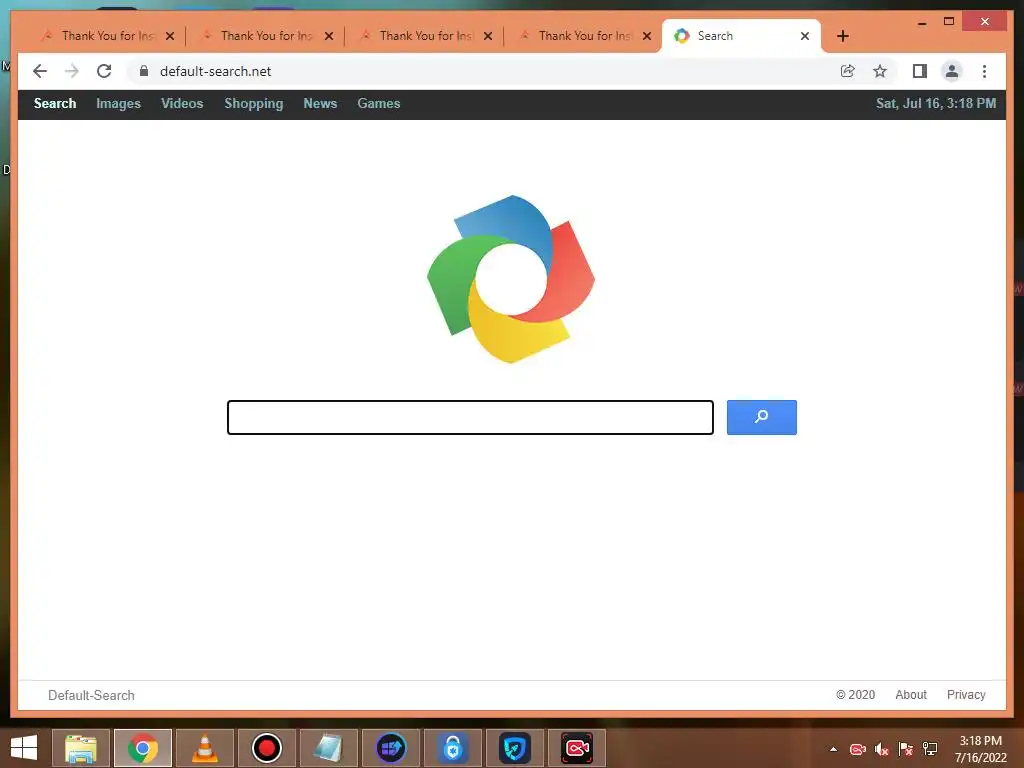Image resolution: width=1024 pixels, height=768 pixels.
Task: Maximize the Chrome window
Action: pos(949,22)
